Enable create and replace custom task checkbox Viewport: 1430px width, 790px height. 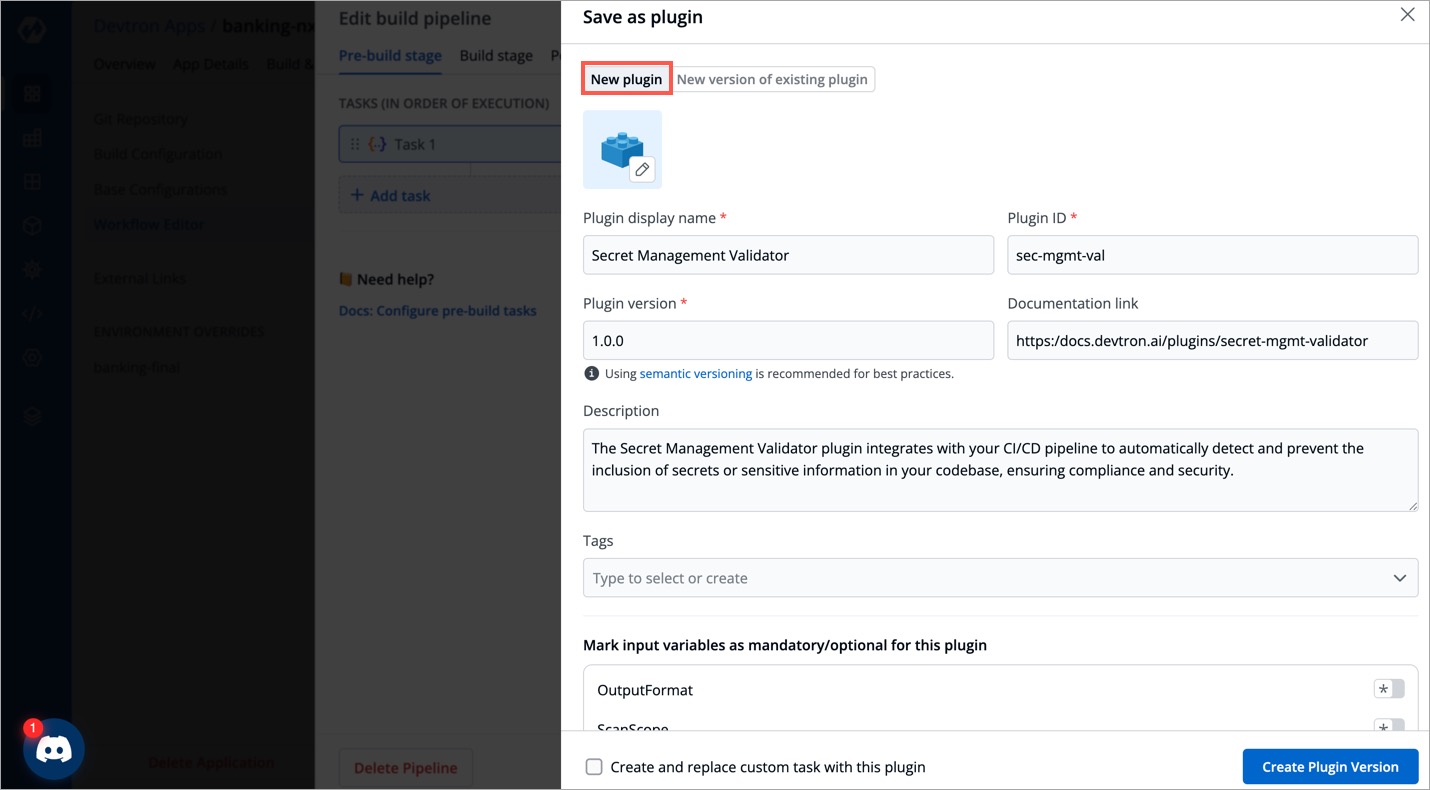tap(594, 766)
